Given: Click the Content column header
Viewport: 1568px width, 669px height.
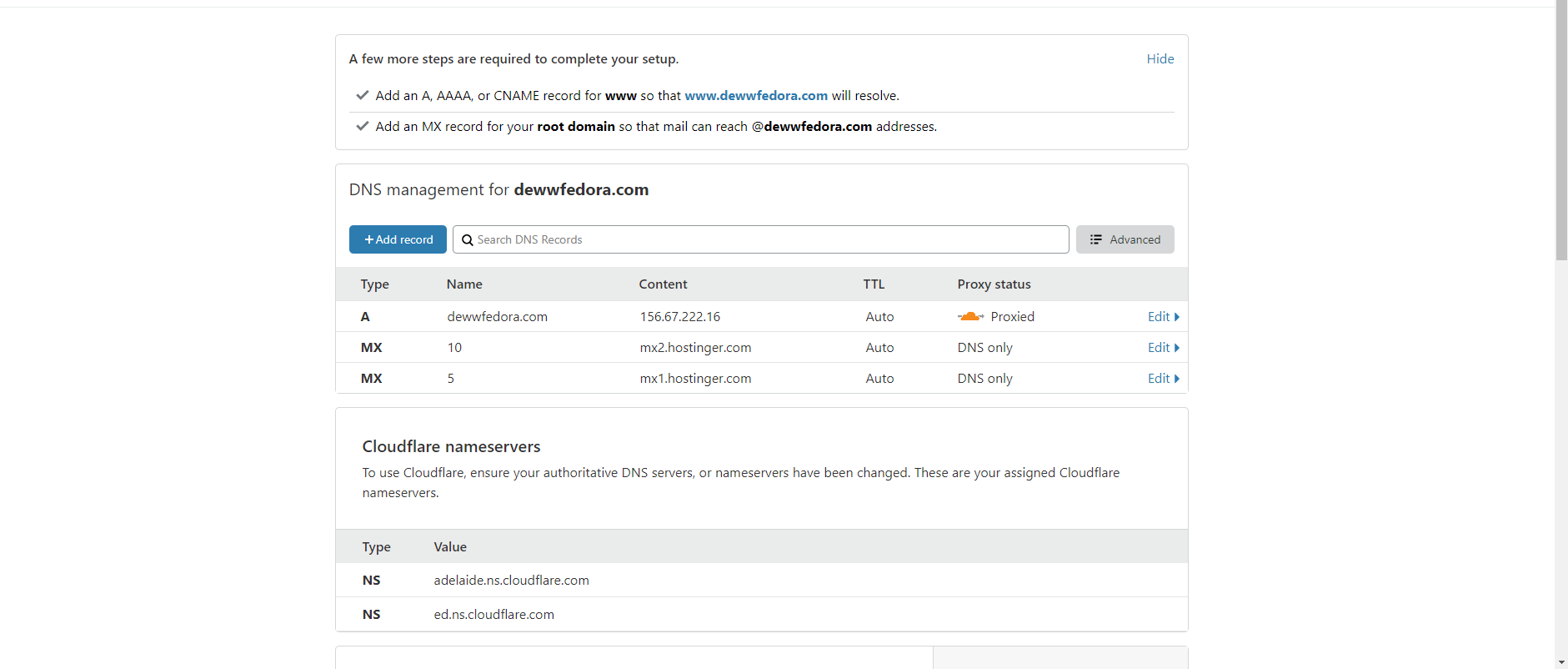Looking at the screenshot, I should [663, 284].
